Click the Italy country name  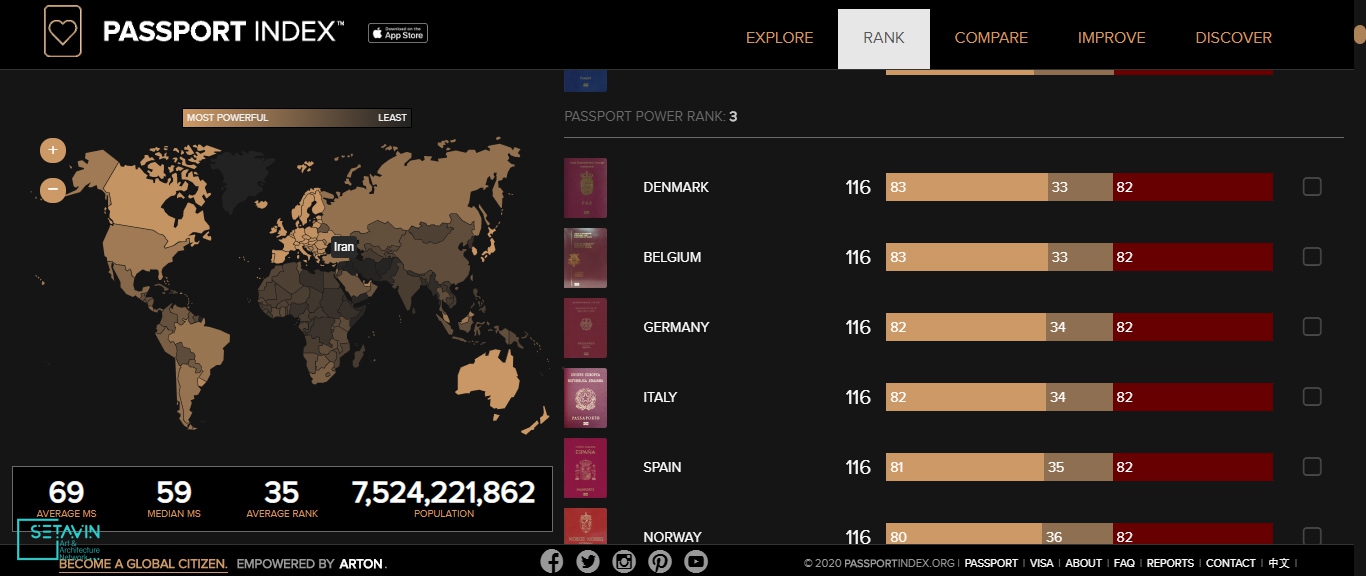[660, 397]
